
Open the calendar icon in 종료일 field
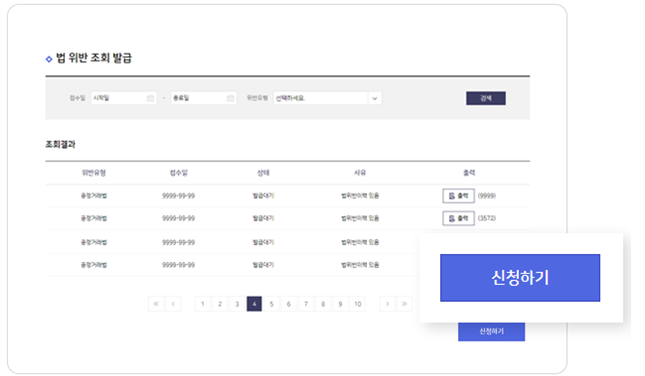pos(230,98)
